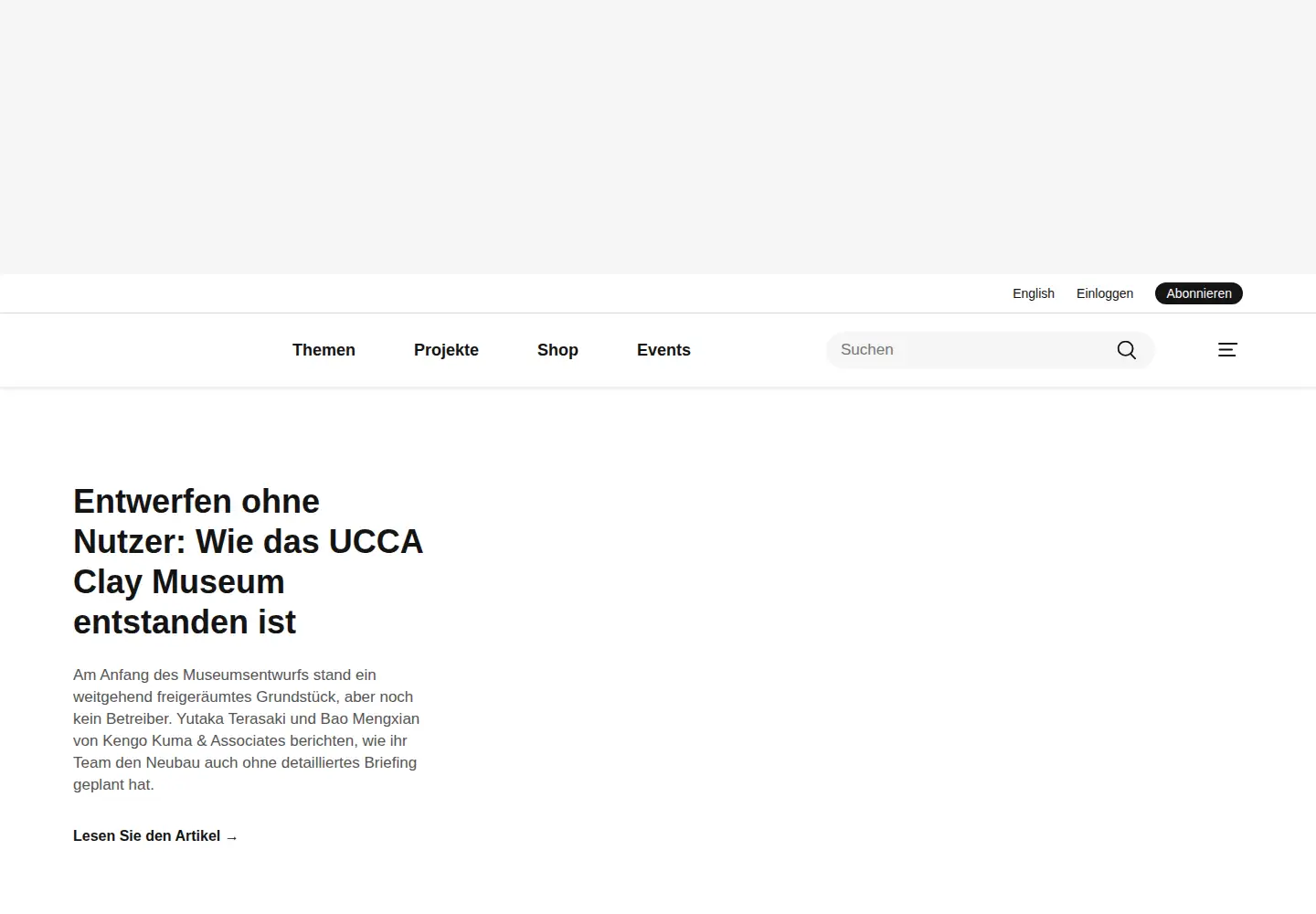This screenshot has height=914, width=1316.
Task: Click Einloggen to sign in
Action: click(1105, 293)
